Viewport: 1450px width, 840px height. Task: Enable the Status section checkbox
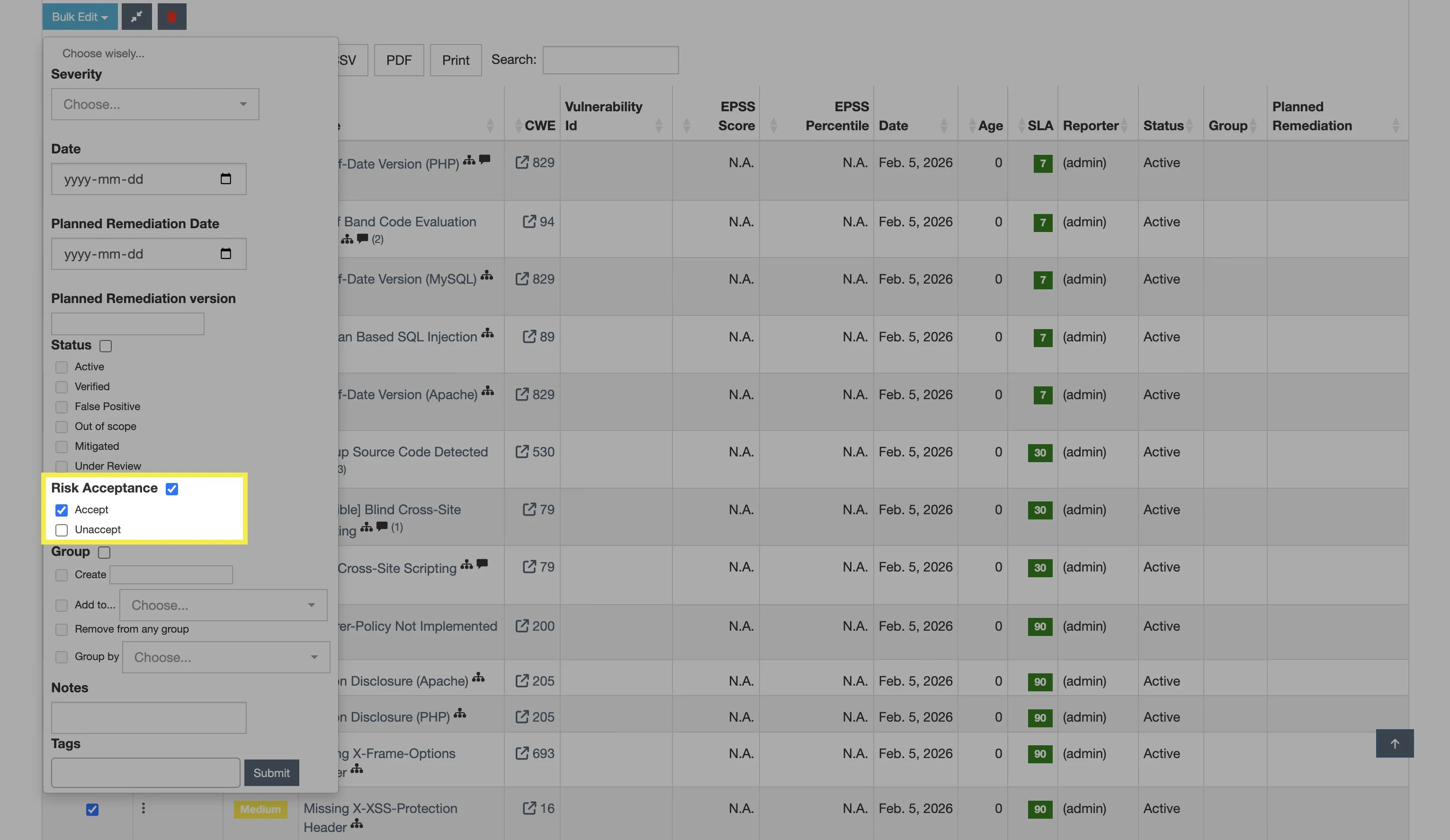tap(105, 346)
